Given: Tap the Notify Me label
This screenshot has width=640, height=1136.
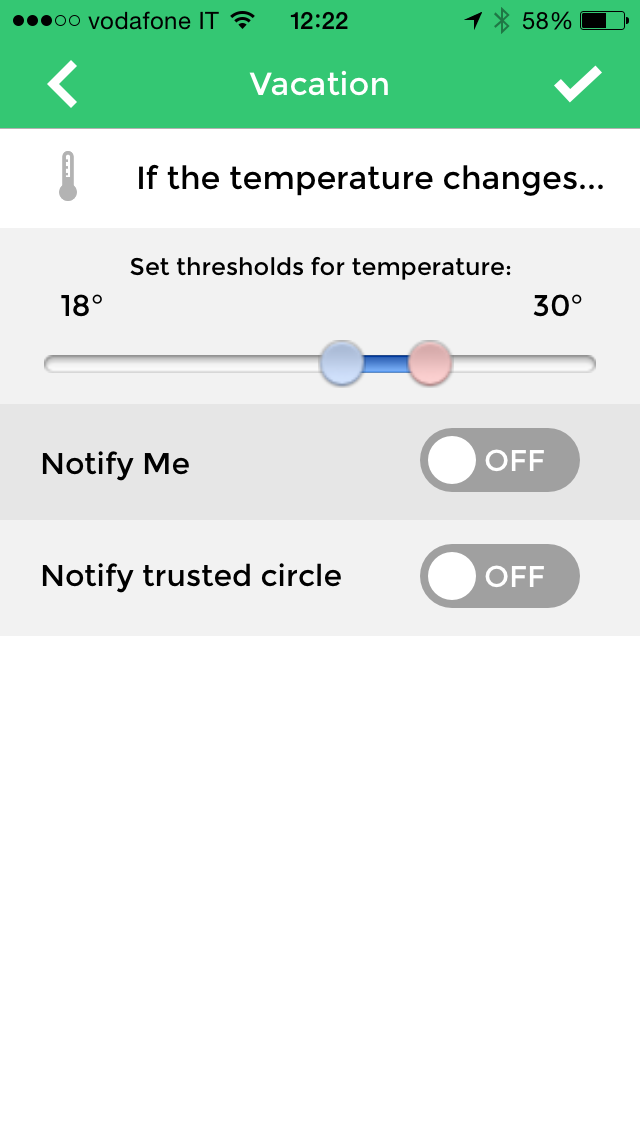Looking at the screenshot, I should (x=115, y=464).
